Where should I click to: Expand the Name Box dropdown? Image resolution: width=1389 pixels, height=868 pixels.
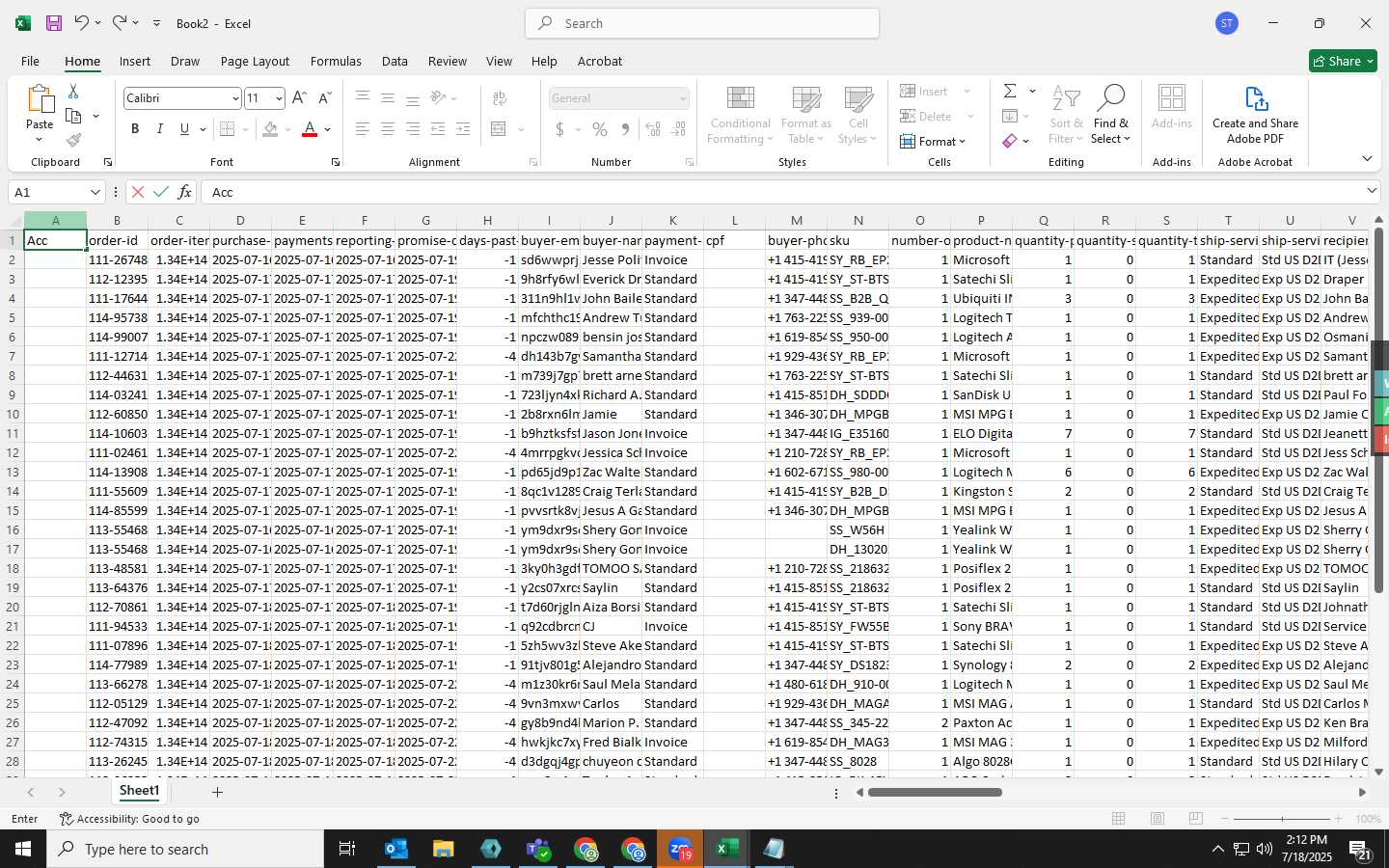[95, 192]
